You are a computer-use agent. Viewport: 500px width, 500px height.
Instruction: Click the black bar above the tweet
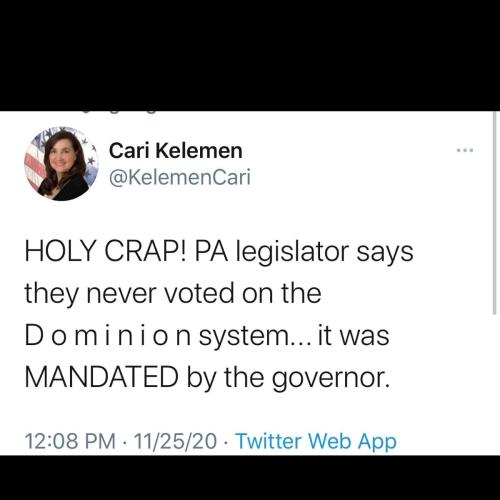(250, 55)
